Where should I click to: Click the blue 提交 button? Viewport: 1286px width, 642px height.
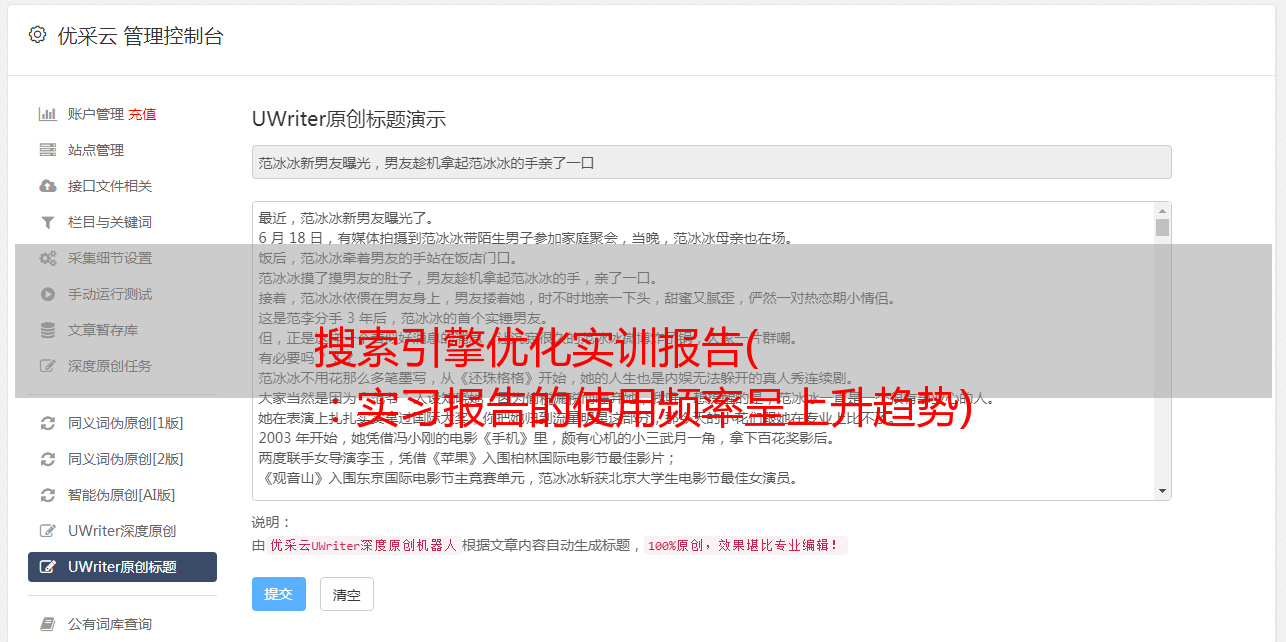click(x=278, y=594)
